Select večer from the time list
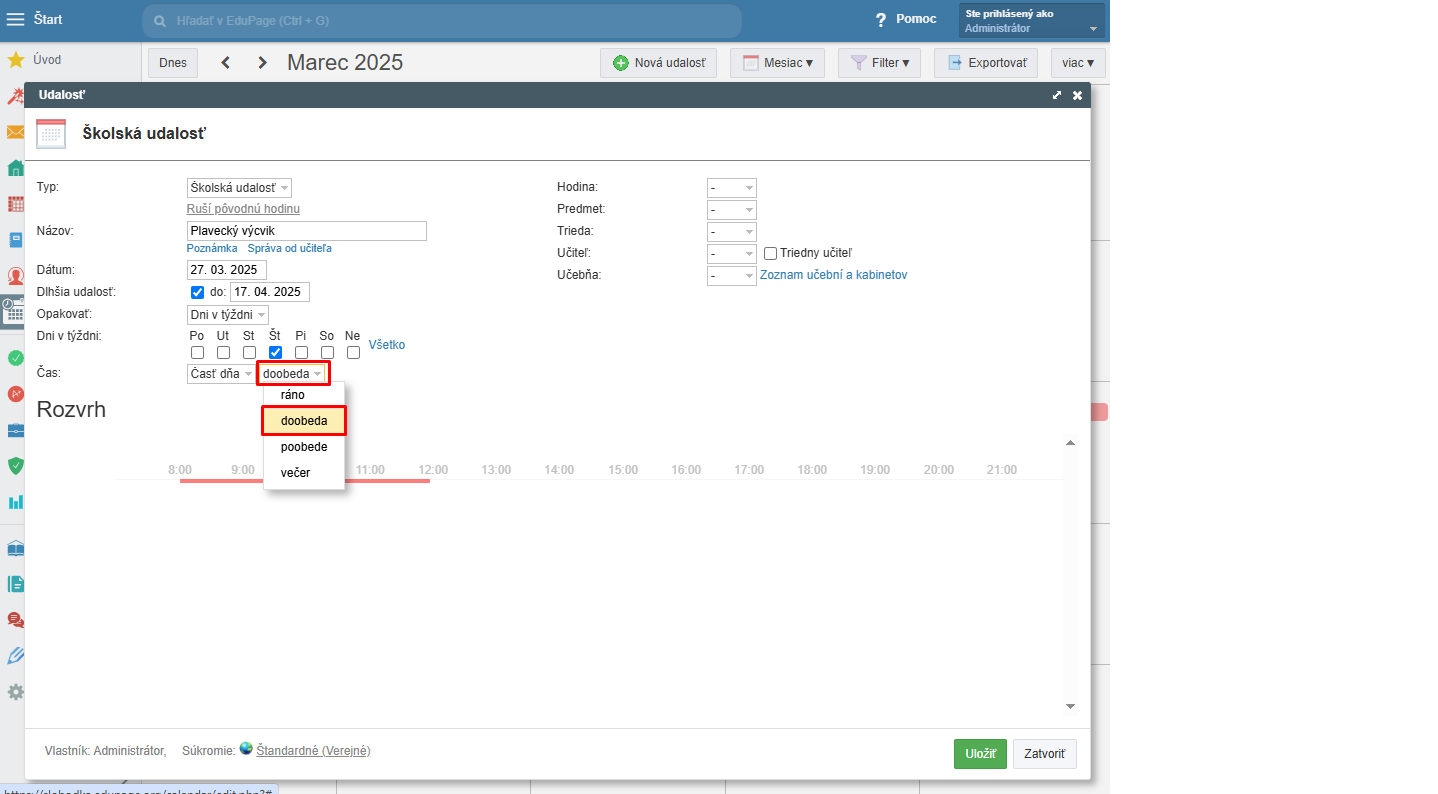1438x794 pixels. click(x=304, y=472)
